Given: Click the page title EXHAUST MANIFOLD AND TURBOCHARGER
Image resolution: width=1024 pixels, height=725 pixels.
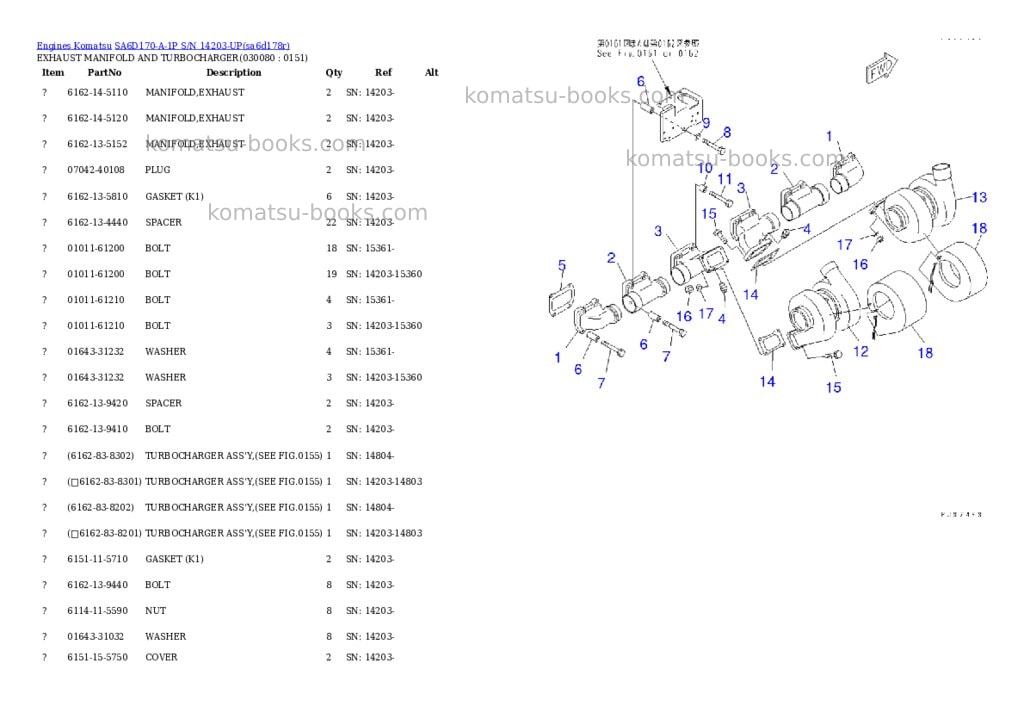Looking at the screenshot, I should (172, 58).
